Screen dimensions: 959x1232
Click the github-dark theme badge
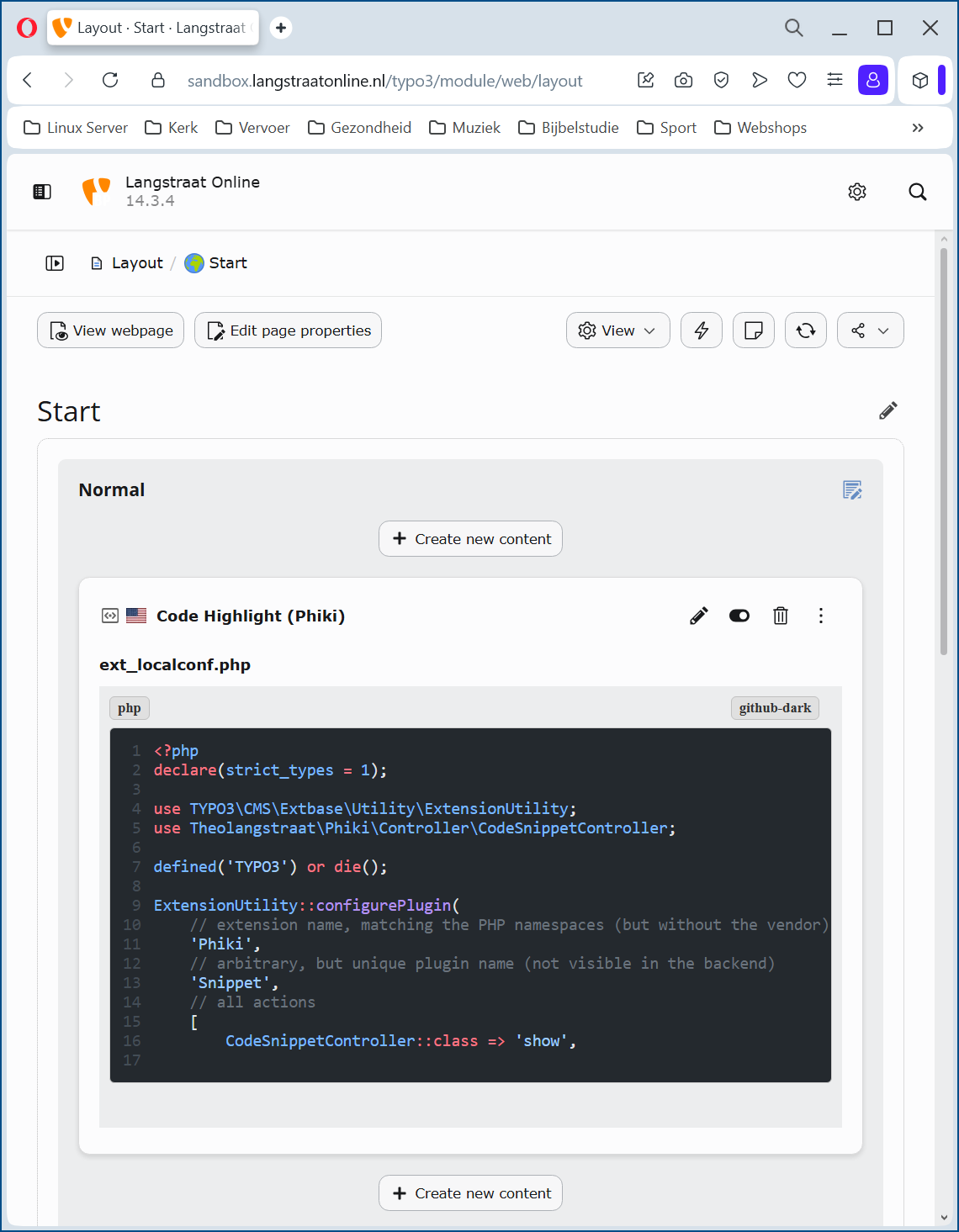click(775, 708)
